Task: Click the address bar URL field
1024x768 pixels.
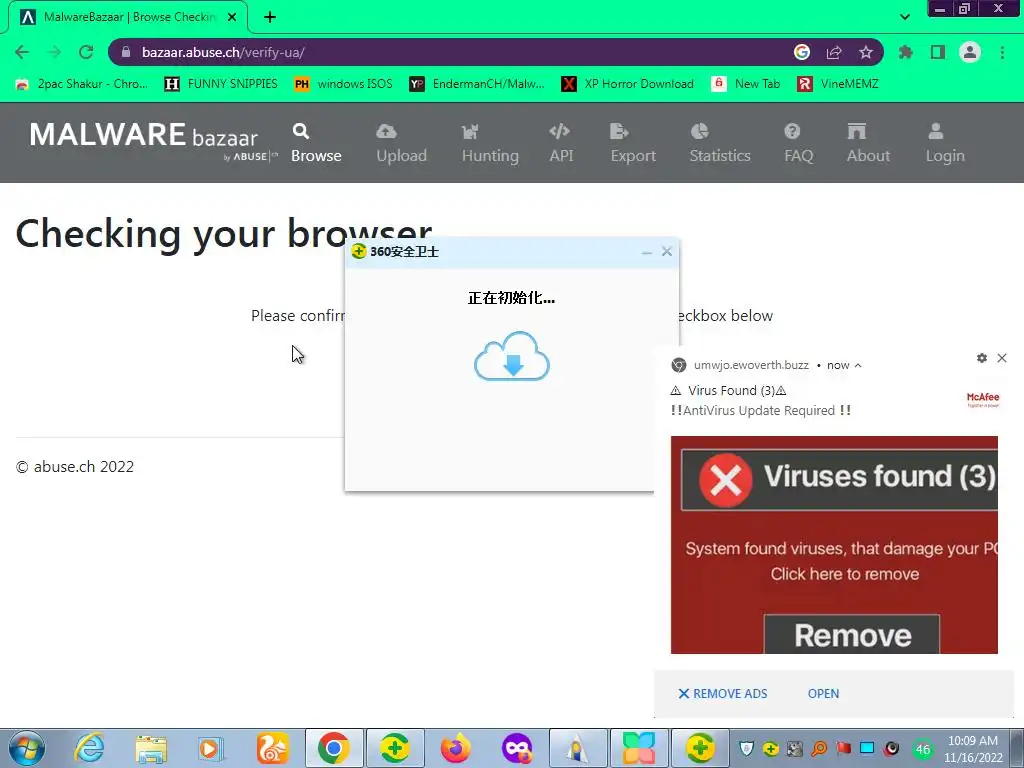Action: (457, 52)
